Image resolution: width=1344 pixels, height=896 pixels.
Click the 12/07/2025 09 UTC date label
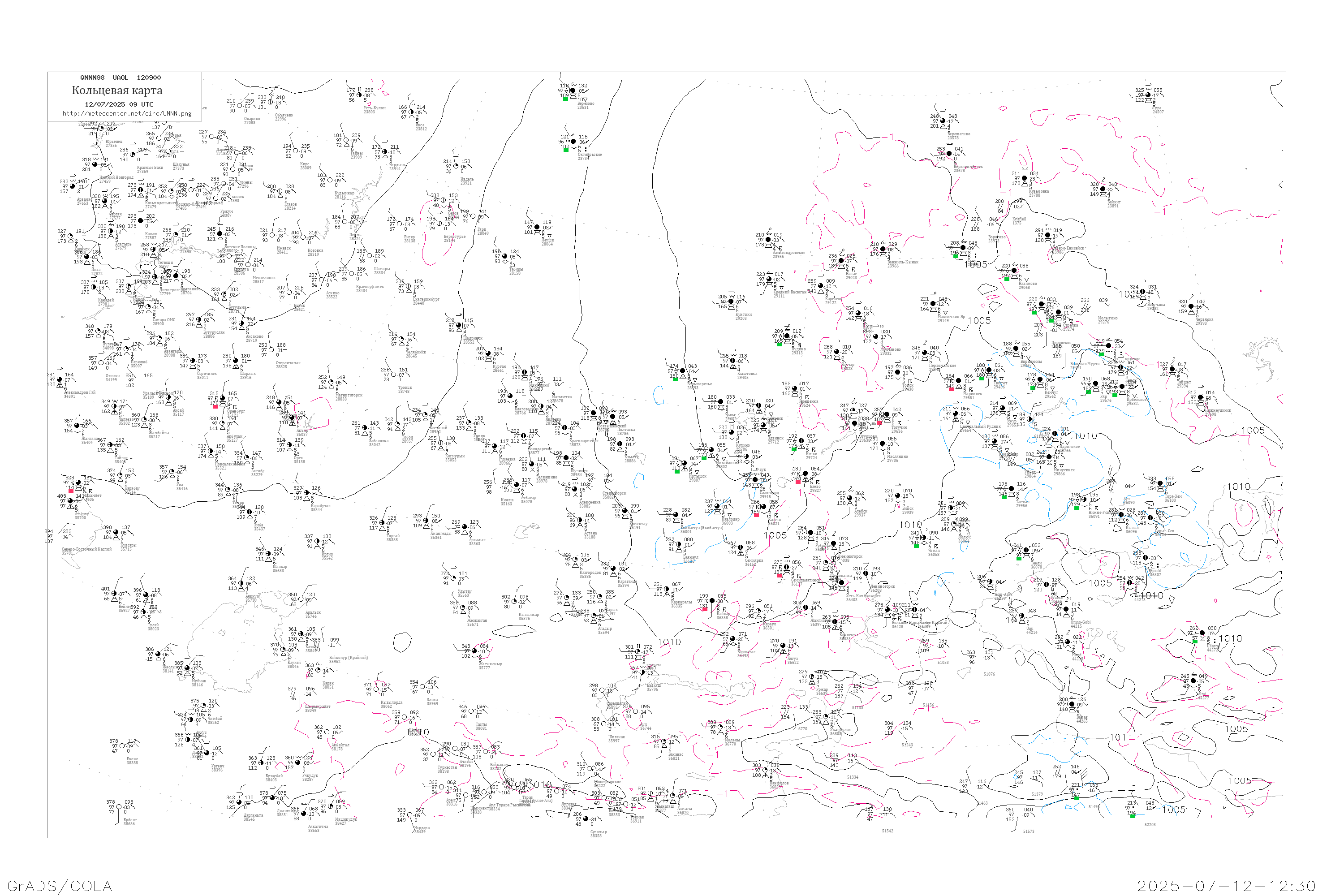(119, 104)
